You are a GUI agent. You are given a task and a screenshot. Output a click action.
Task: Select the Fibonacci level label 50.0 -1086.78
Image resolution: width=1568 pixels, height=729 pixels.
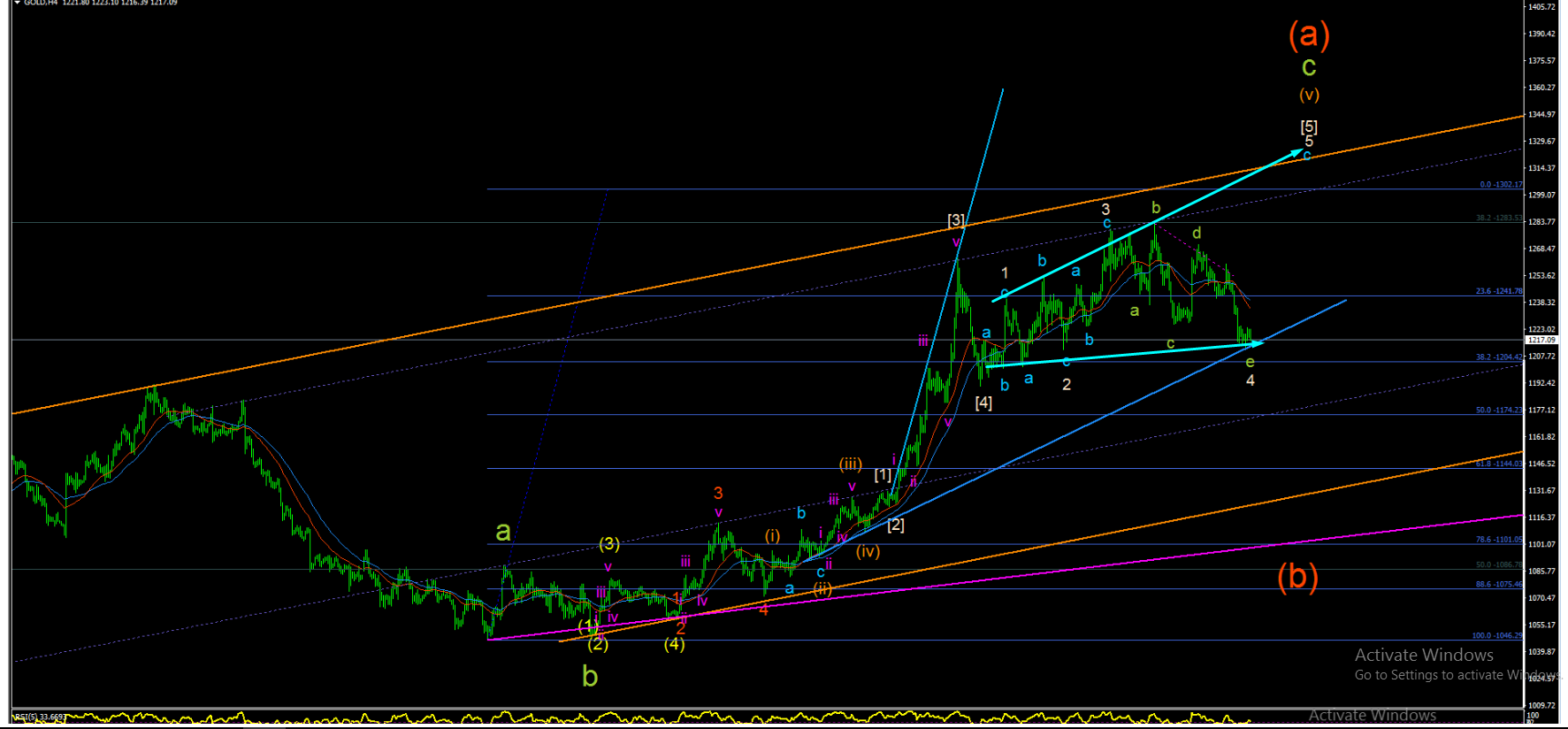click(x=1499, y=564)
